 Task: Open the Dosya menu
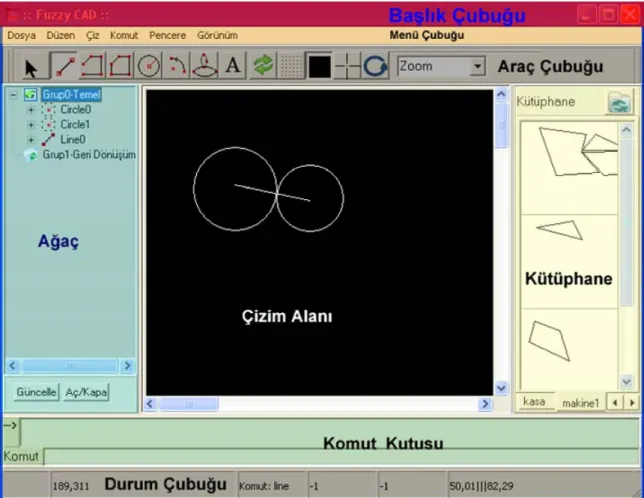21,36
